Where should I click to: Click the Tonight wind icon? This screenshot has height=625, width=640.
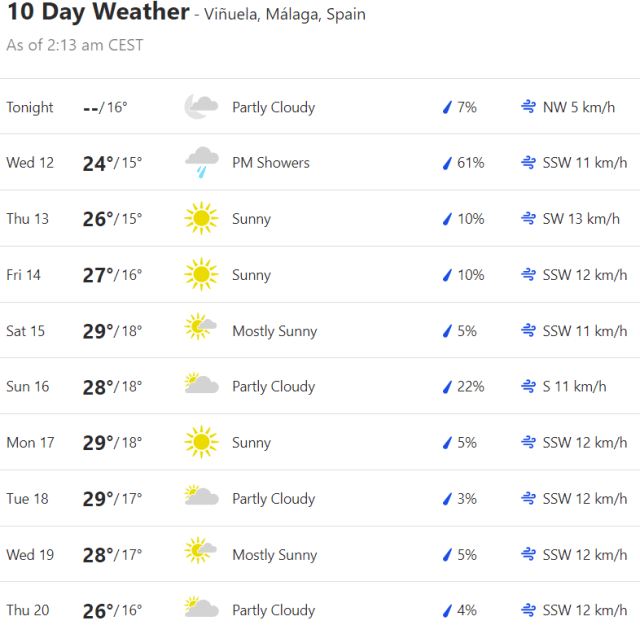coord(528,107)
